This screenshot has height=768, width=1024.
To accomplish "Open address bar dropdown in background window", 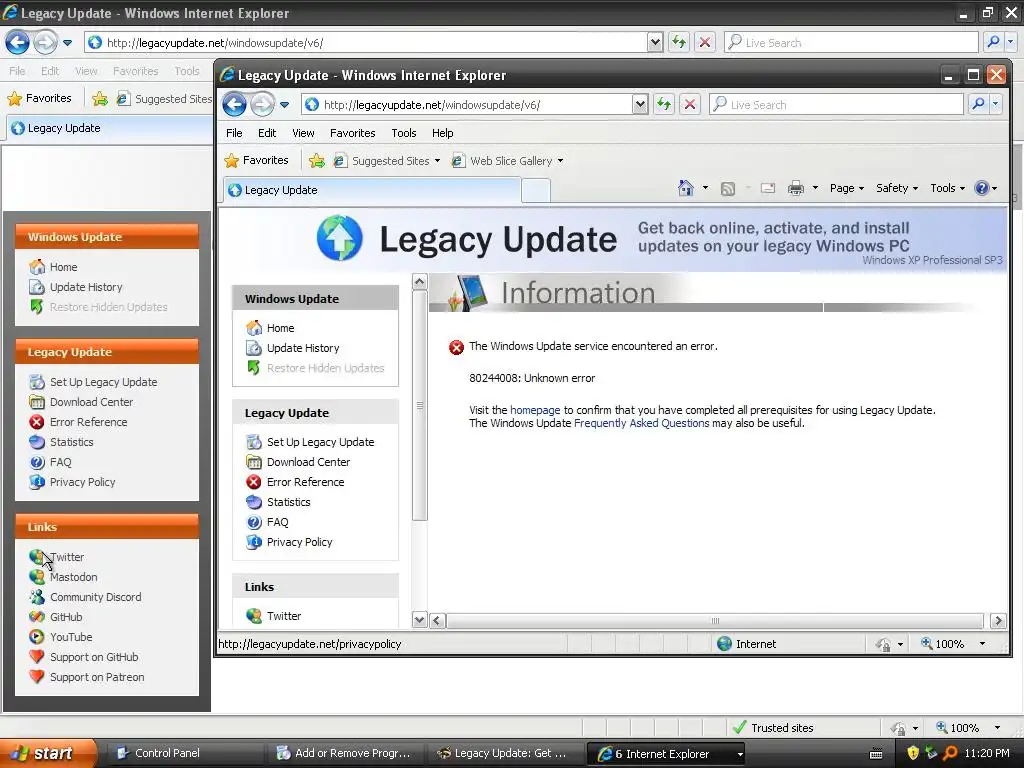I will 655,42.
